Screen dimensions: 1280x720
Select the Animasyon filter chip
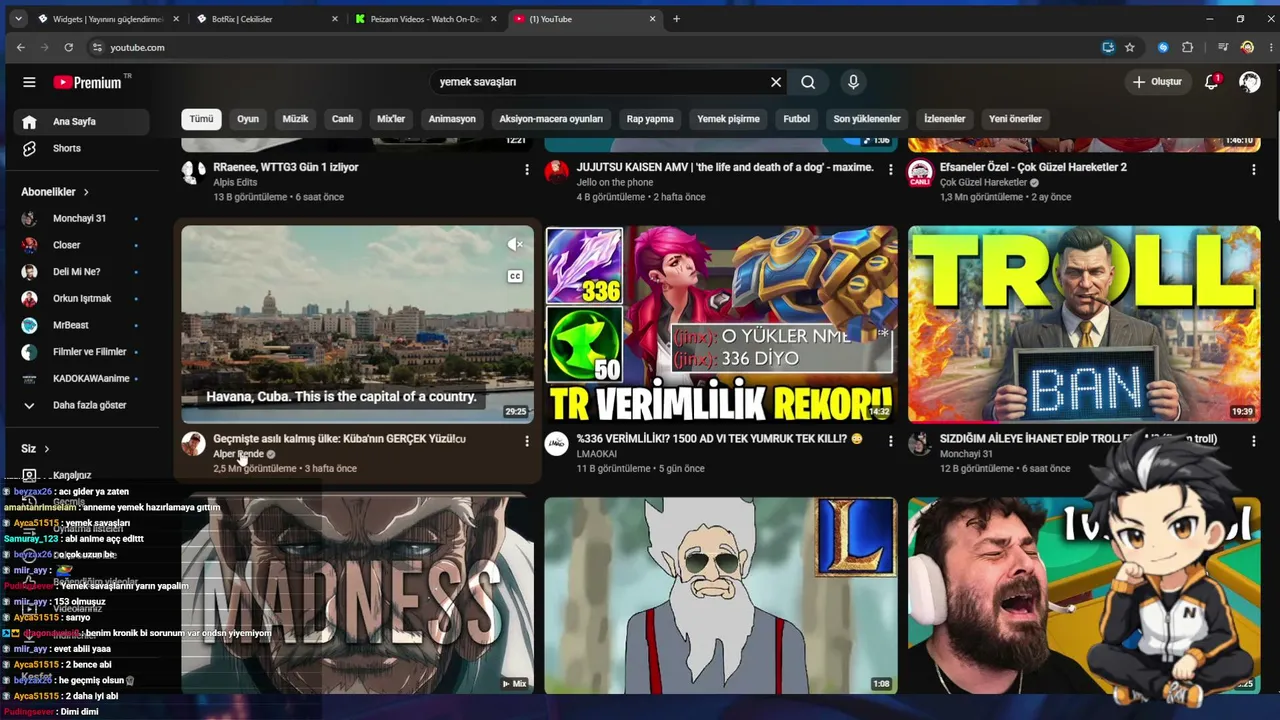pos(452,119)
